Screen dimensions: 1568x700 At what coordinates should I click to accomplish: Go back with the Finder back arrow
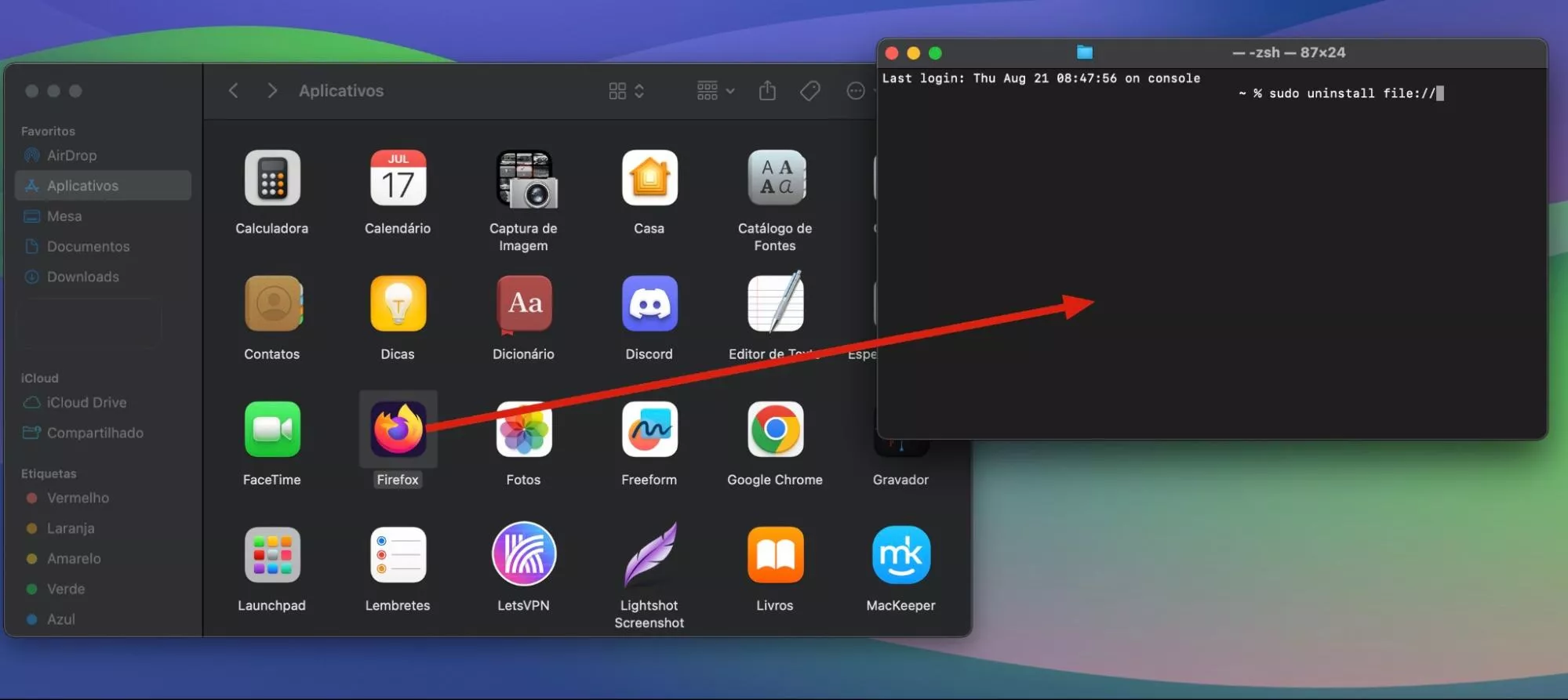233,91
